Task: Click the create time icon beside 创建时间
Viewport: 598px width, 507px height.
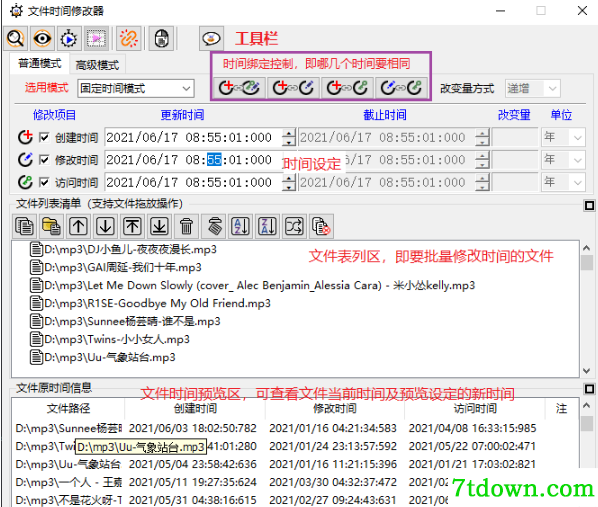Action: tap(25, 137)
